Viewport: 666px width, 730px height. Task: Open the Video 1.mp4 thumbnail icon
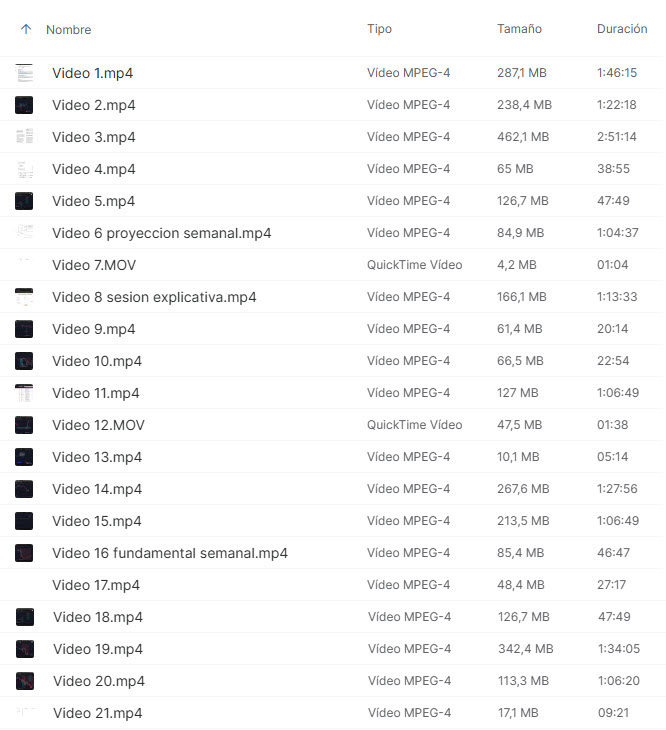click(x=25, y=73)
